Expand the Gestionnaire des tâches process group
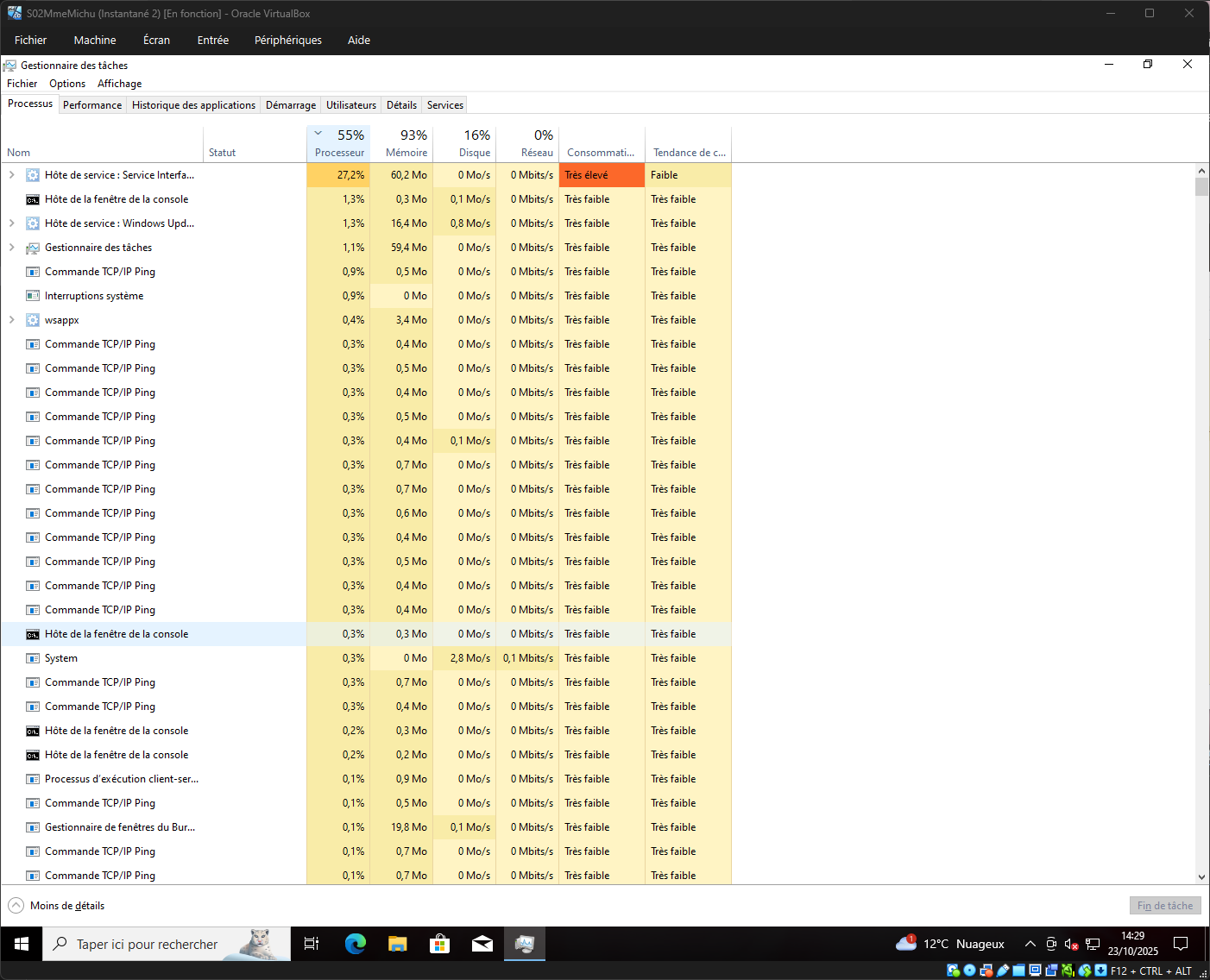The height and width of the screenshot is (980, 1210). coord(12,248)
